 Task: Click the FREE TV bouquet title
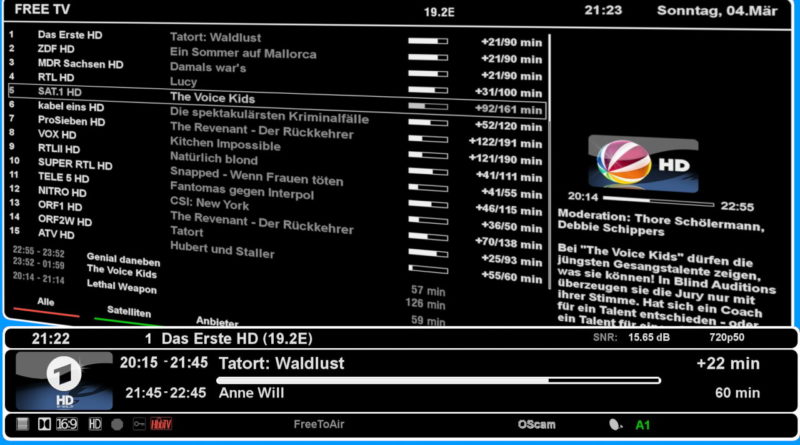42,10
